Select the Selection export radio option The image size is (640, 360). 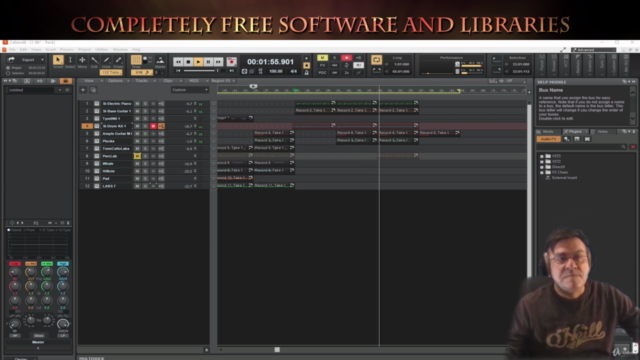pyautogui.click(x=8, y=73)
